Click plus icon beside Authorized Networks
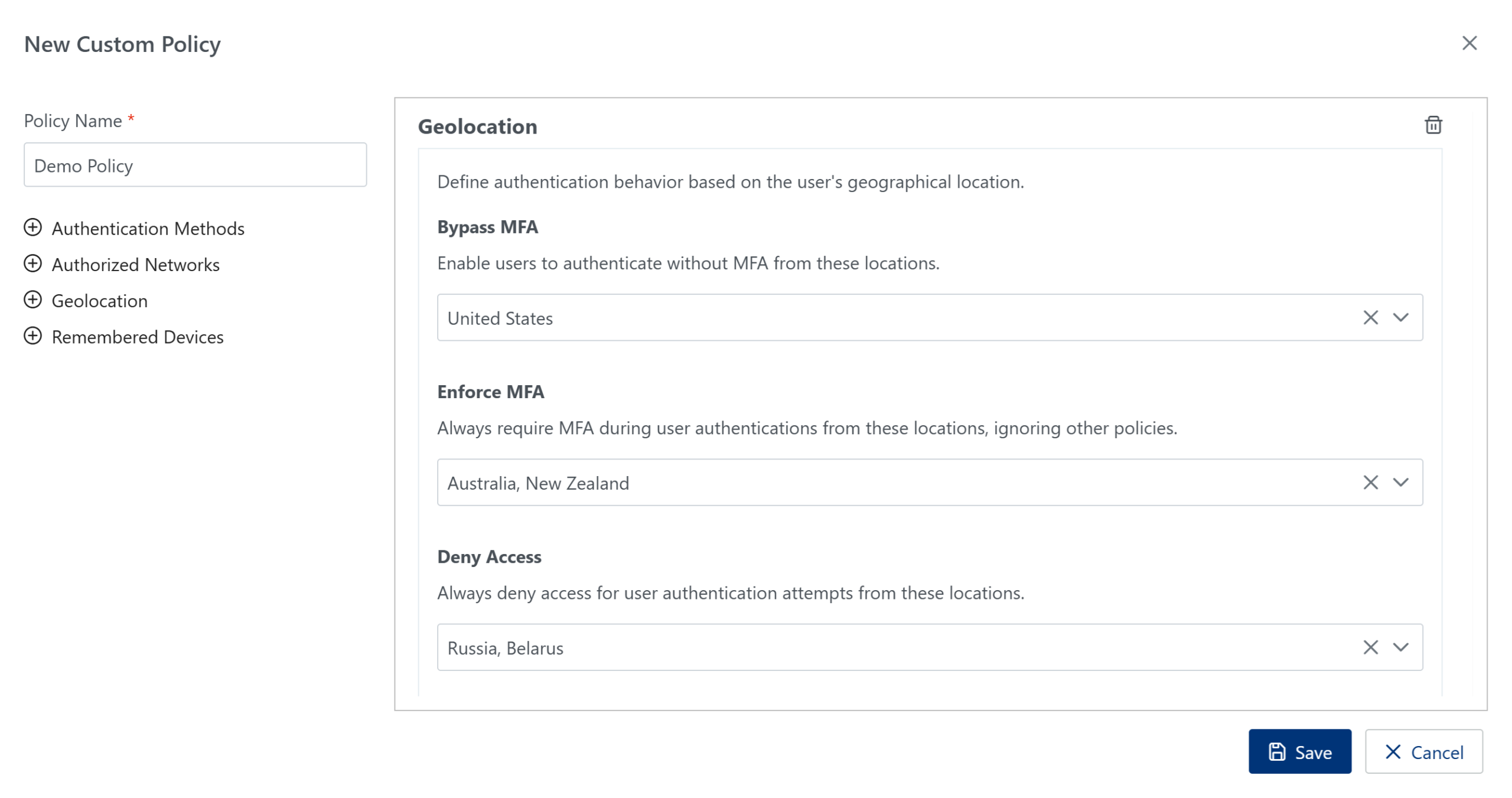Viewport: 1512px width, 798px height. pyautogui.click(x=33, y=263)
